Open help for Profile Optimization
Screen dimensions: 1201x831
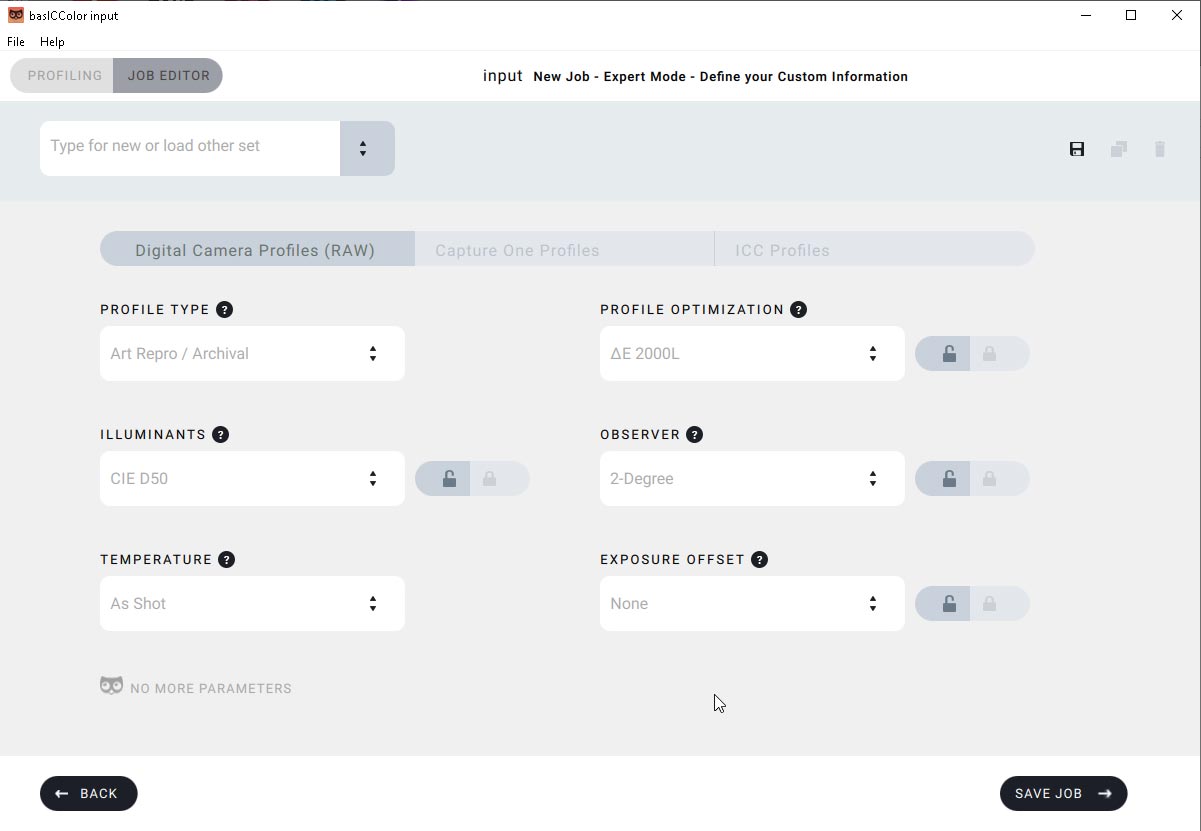point(798,309)
